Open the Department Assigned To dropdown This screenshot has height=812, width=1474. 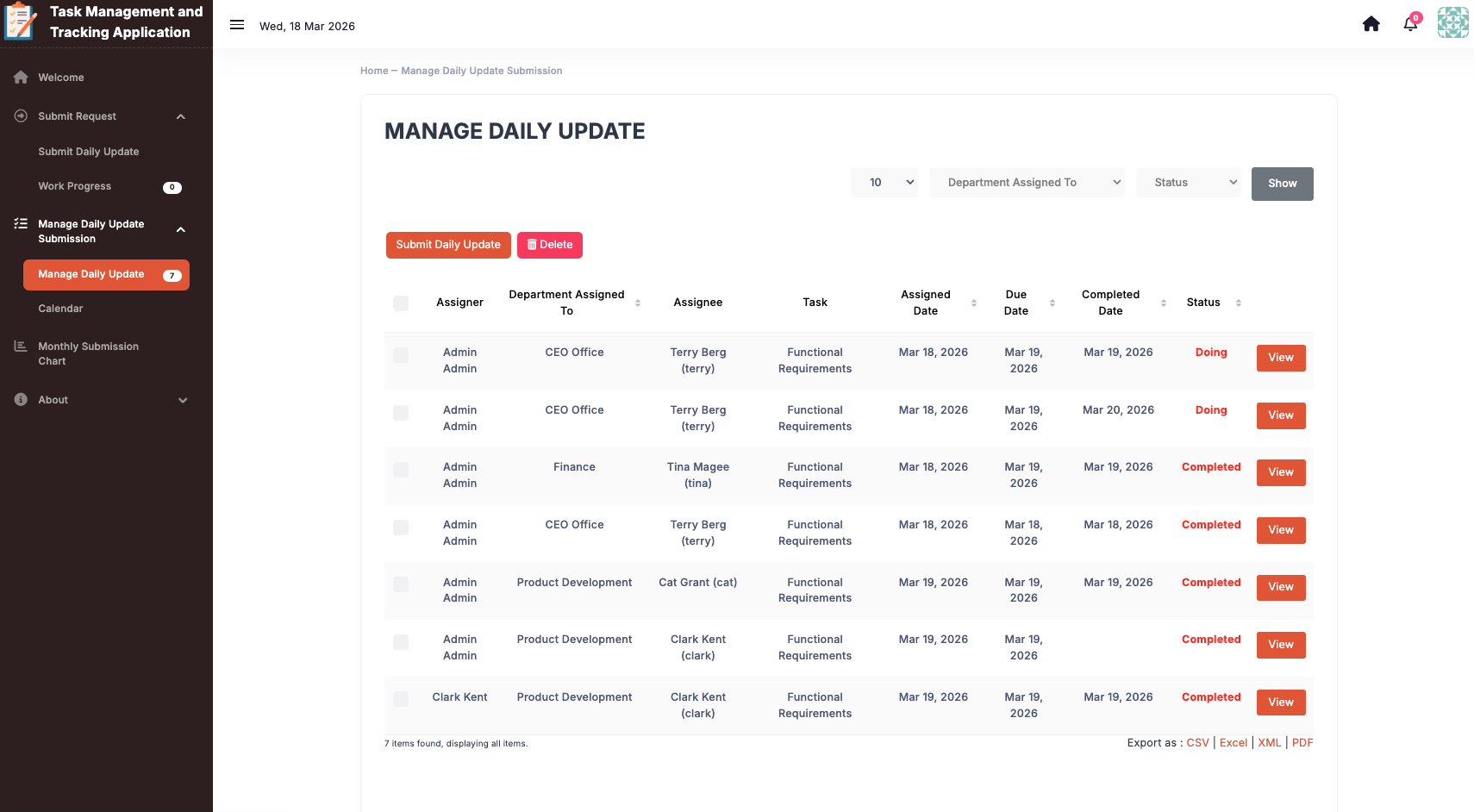pyautogui.click(x=1026, y=183)
